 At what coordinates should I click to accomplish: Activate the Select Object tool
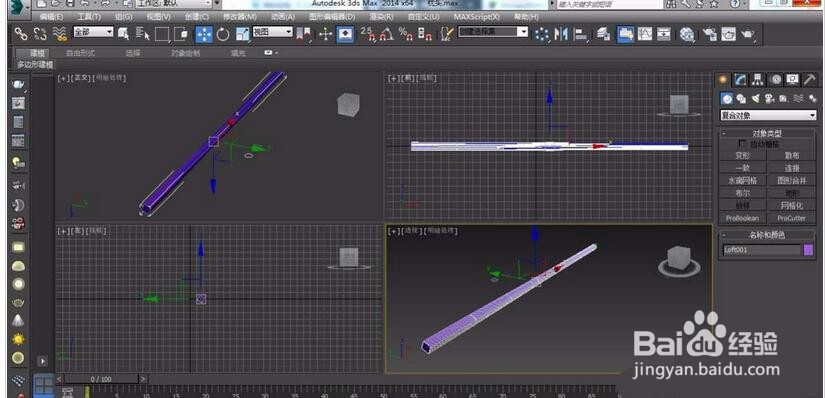[x=124, y=34]
